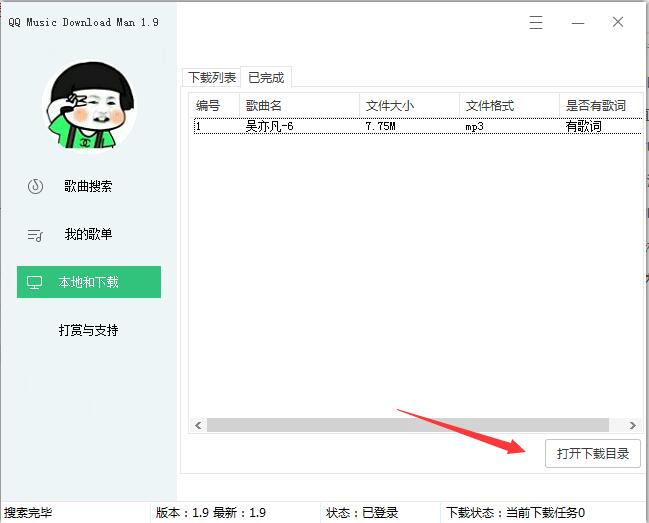This screenshot has width=649, height=523.
Task: Switch to the 下载列表 tab
Action: pos(211,78)
